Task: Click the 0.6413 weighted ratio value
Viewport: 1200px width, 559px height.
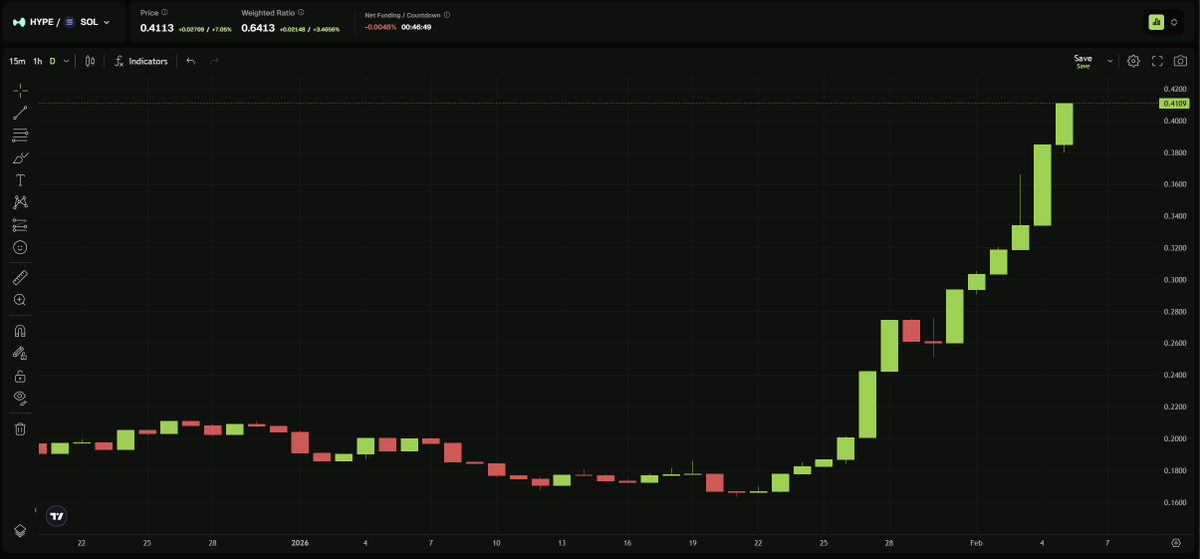Action: tap(259, 28)
